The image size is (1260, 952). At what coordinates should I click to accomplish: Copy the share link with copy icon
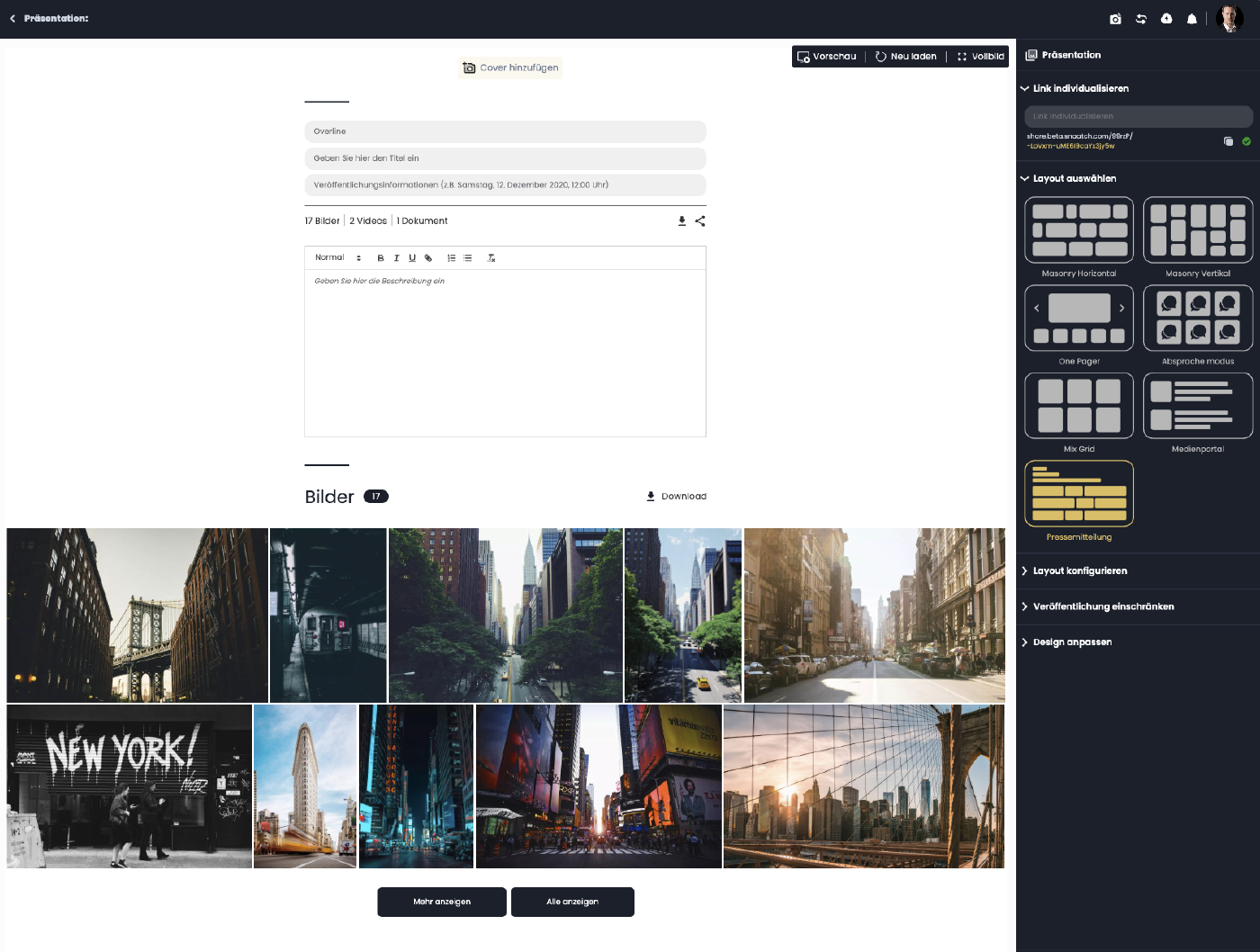pos(1228,141)
